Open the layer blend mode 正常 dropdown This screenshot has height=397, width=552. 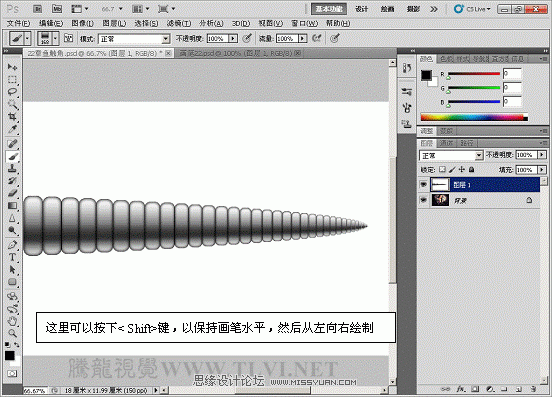coord(478,155)
